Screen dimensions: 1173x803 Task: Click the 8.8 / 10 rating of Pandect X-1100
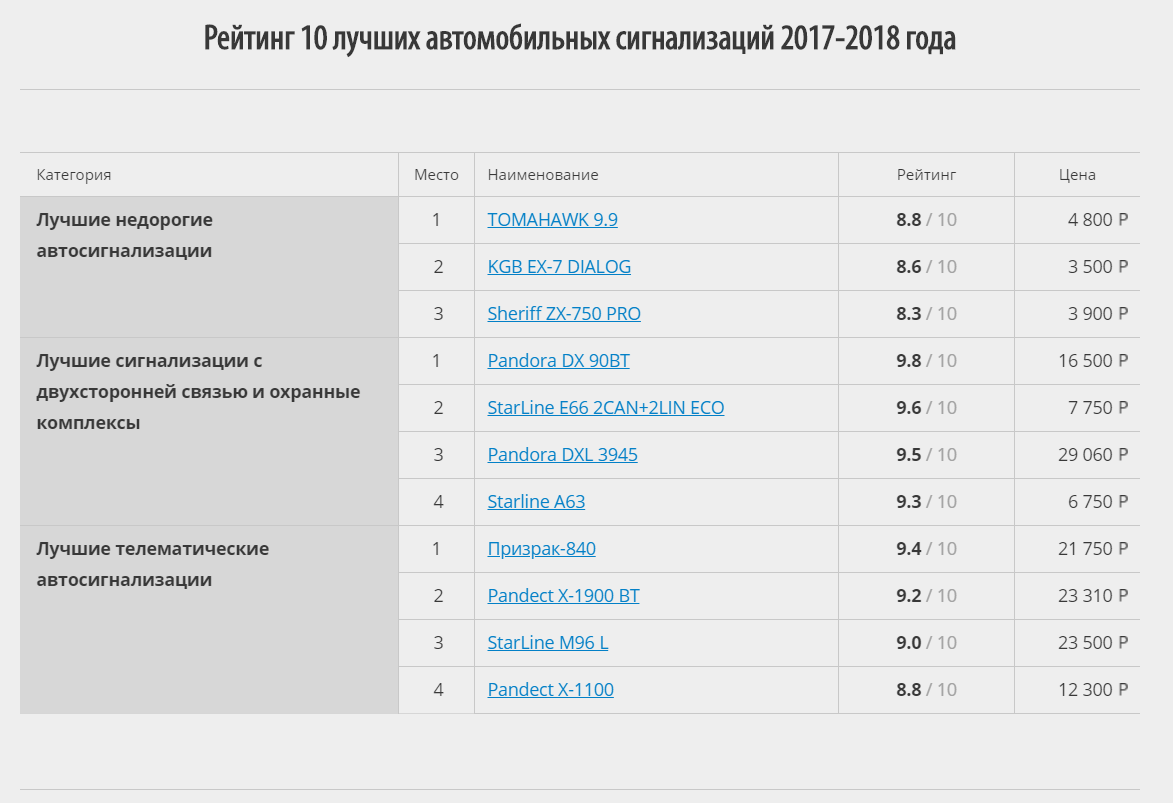[926, 690]
